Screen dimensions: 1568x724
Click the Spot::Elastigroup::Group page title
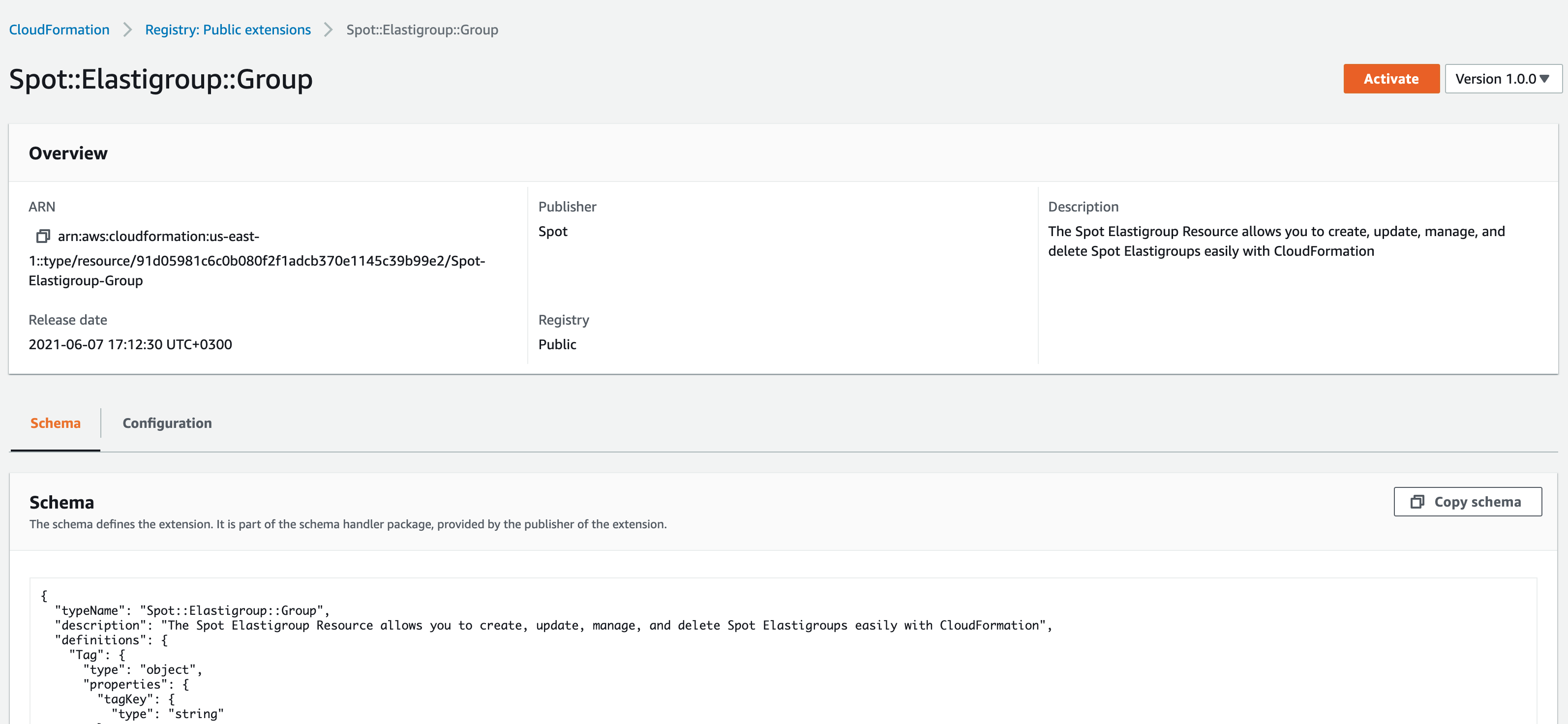pos(161,79)
